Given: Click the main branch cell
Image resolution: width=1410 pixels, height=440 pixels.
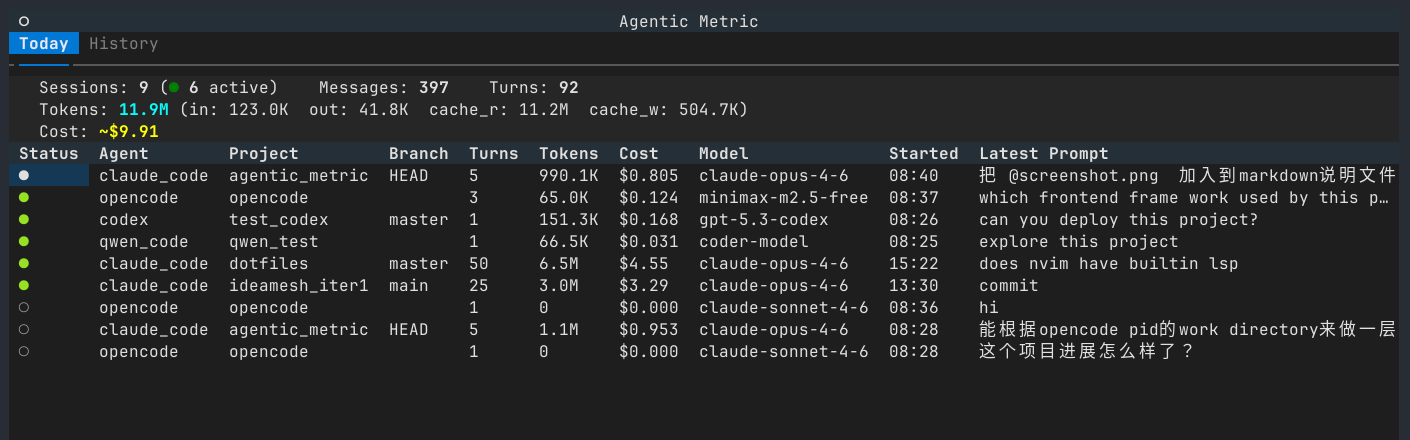Looking at the screenshot, I should click(x=409, y=285).
